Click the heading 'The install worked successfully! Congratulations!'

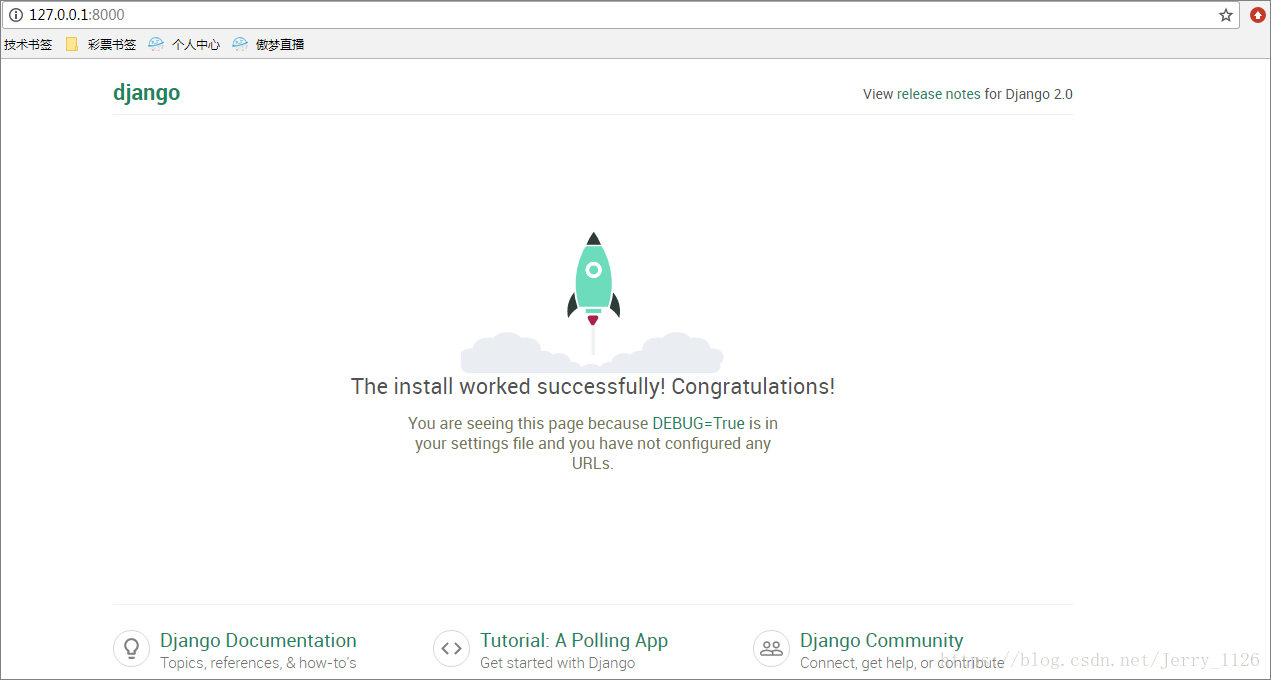(593, 386)
